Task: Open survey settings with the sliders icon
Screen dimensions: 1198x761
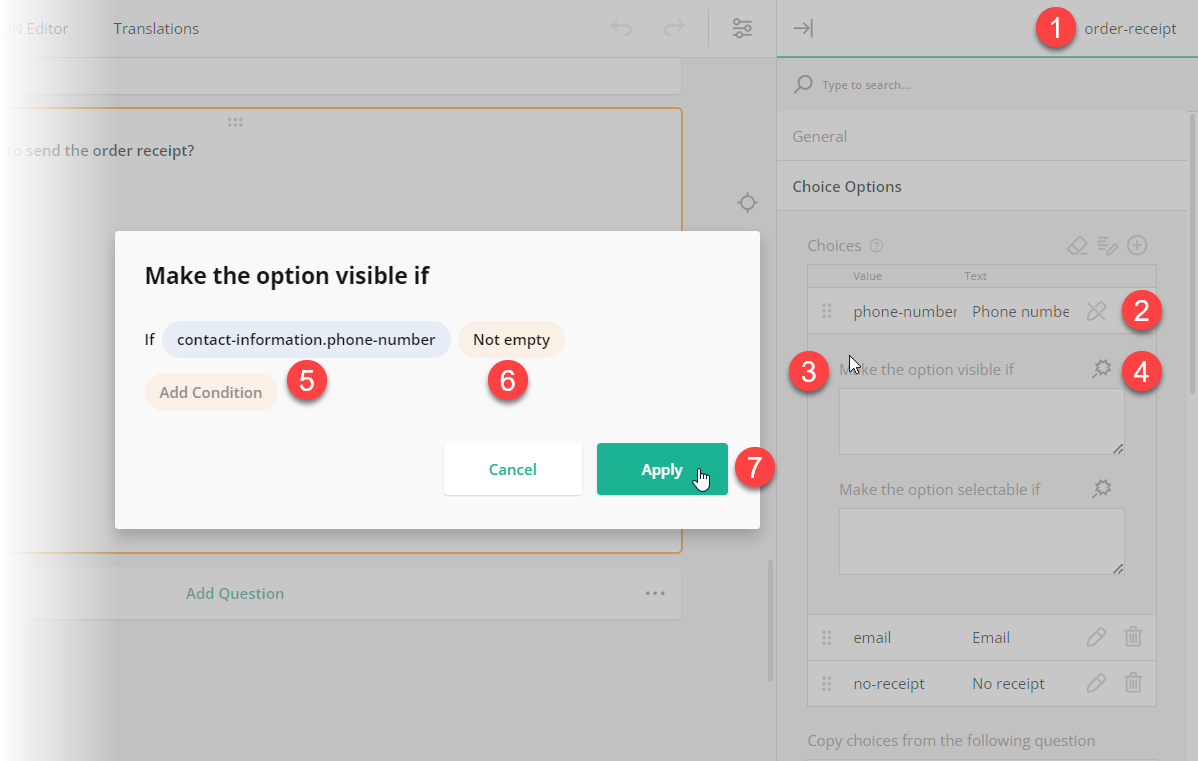Action: 742,28
